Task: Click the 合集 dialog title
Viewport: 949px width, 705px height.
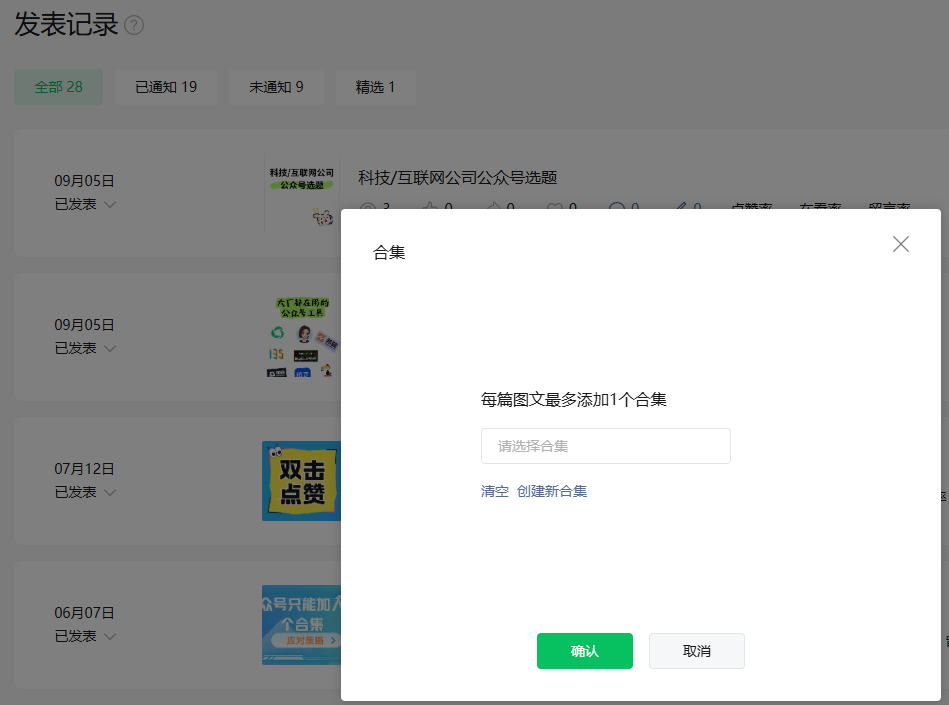Action: 389,252
